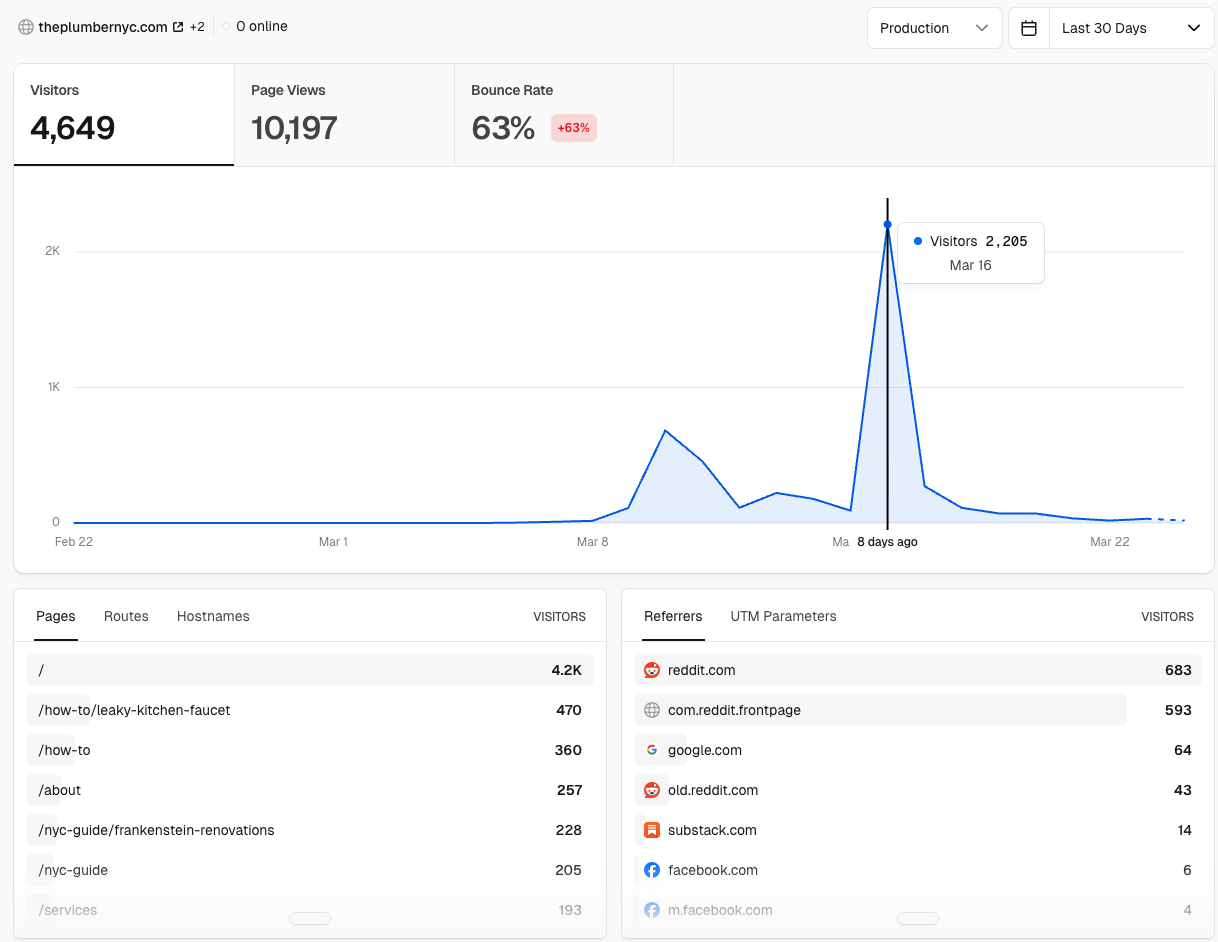Image resolution: width=1218 pixels, height=942 pixels.
Task: Click the +2 additional domains badge
Action: point(197,27)
